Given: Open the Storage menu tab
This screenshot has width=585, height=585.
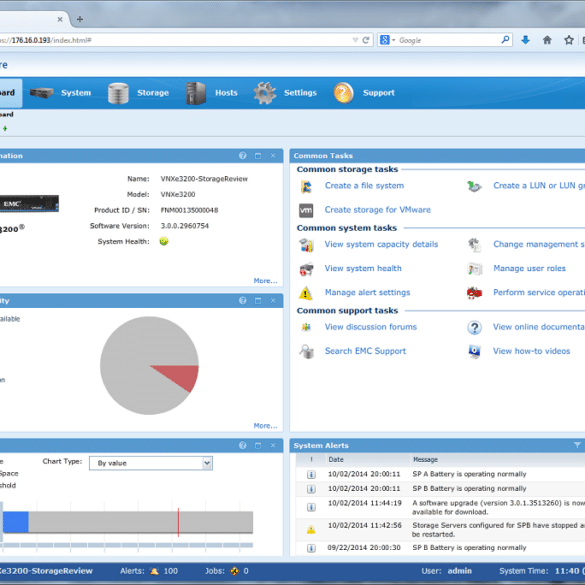Looking at the screenshot, I should click(x=153, y=93).
